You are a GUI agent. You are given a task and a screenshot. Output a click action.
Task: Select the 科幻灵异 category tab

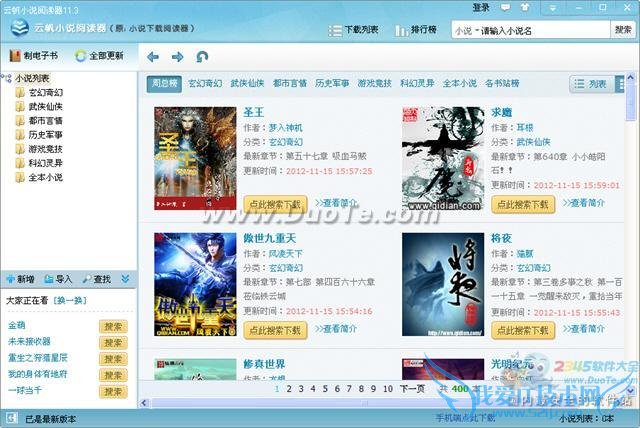[x=417, y=84]
